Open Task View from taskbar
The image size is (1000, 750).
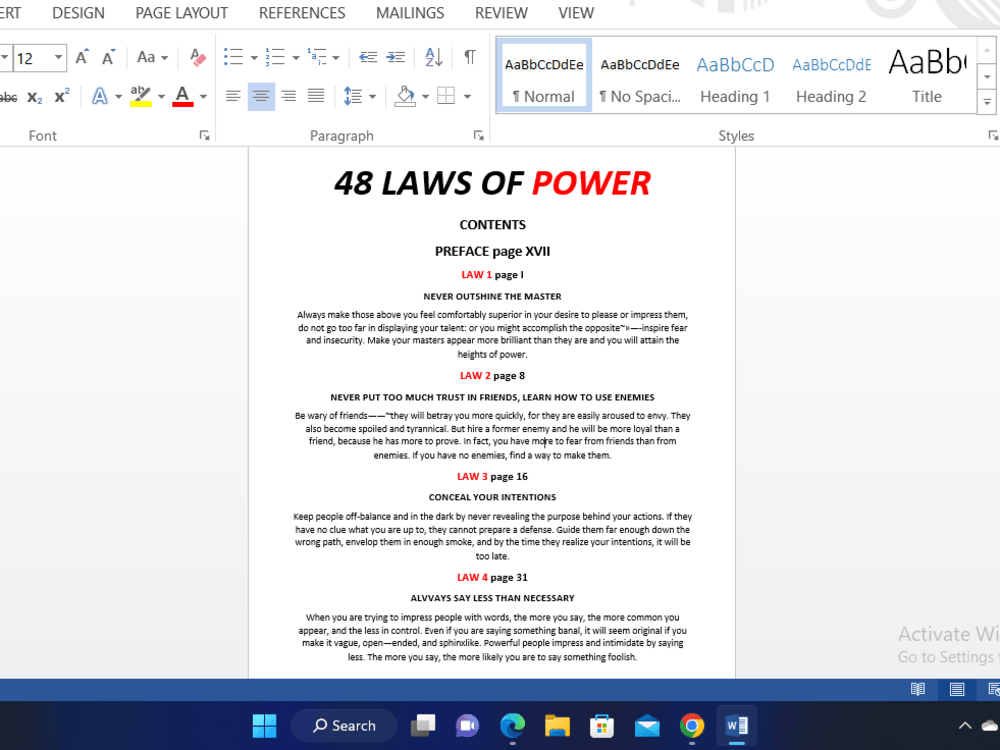(423, 726)
